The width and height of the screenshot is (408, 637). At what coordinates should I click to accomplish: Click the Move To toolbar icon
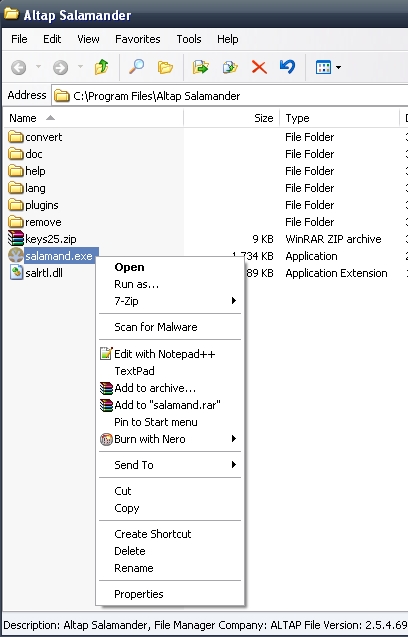(200, 67)
